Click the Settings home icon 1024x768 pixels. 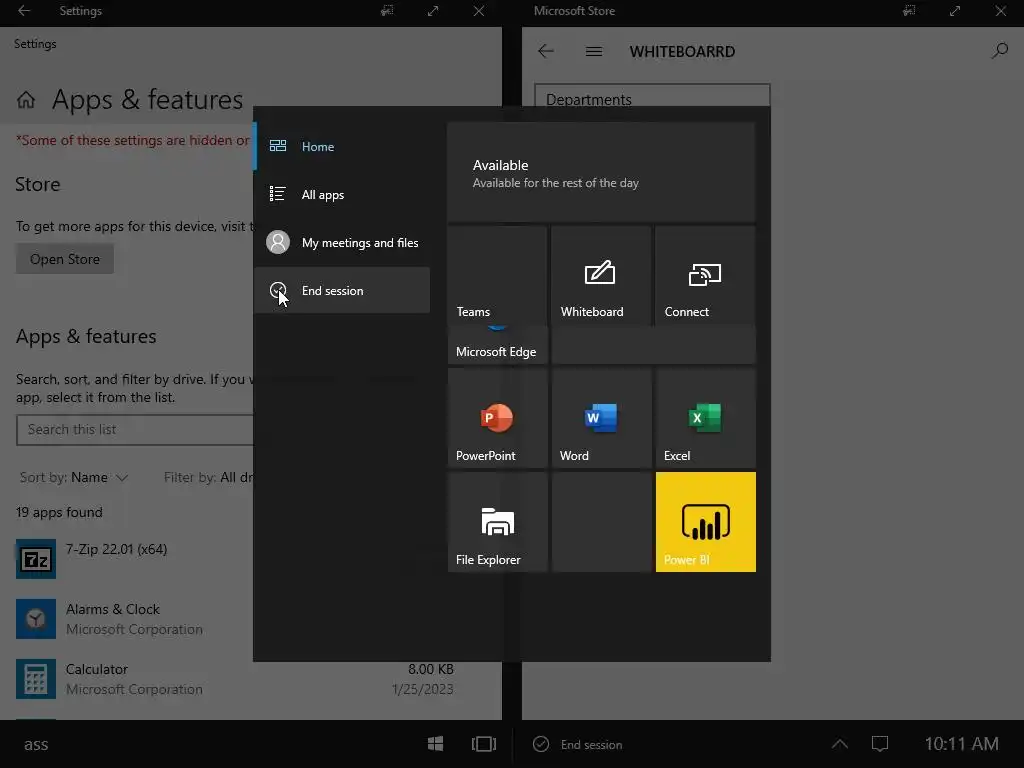(x=26, y=100)
